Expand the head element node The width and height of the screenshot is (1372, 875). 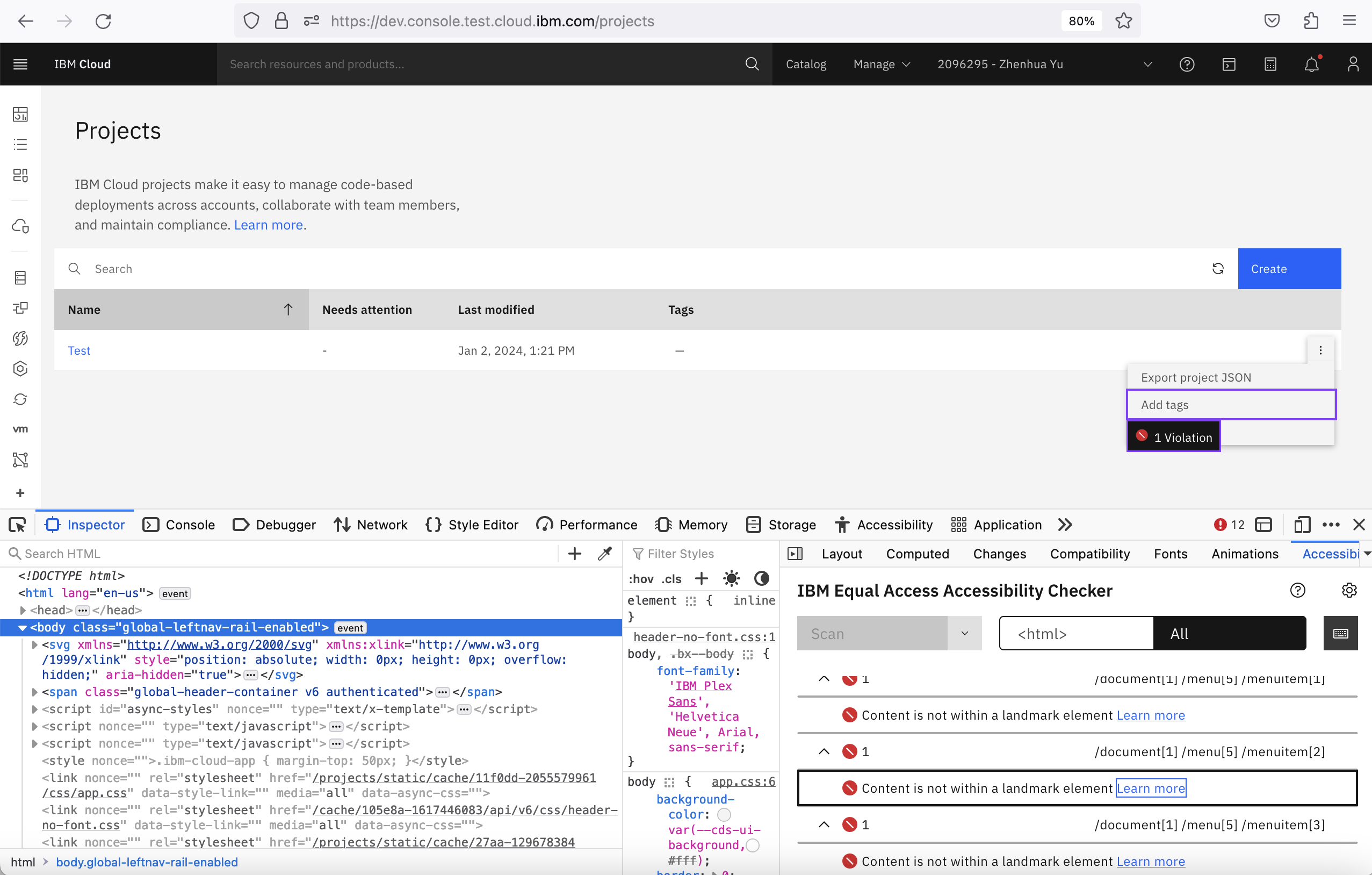(23, 610)
